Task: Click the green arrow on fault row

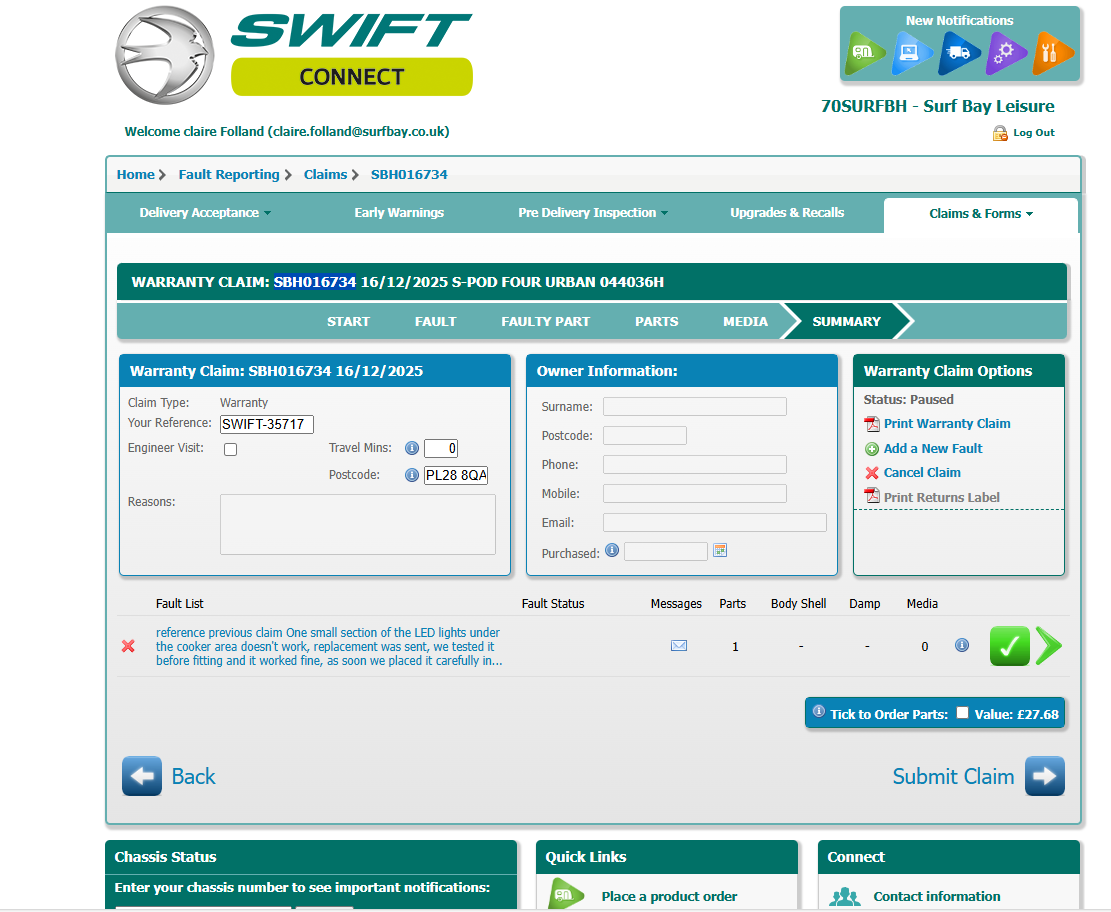Action: pos(1049,646)
